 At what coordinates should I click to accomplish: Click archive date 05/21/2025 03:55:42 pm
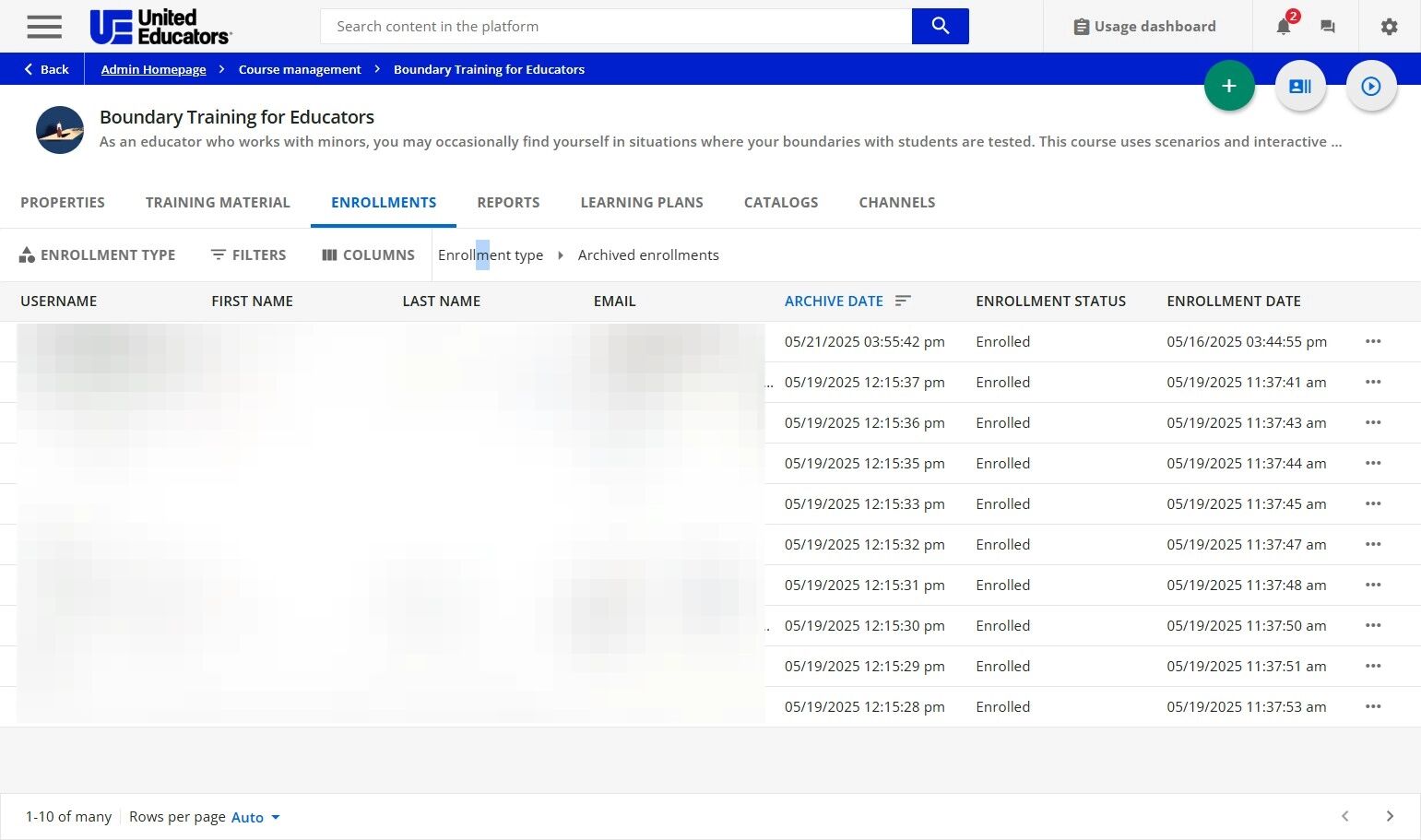click(x=865, y=342)
